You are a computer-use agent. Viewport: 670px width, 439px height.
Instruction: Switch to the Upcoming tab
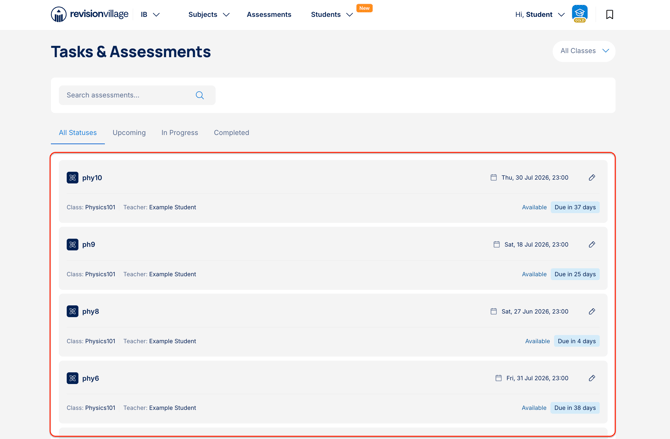click(129, 133)
